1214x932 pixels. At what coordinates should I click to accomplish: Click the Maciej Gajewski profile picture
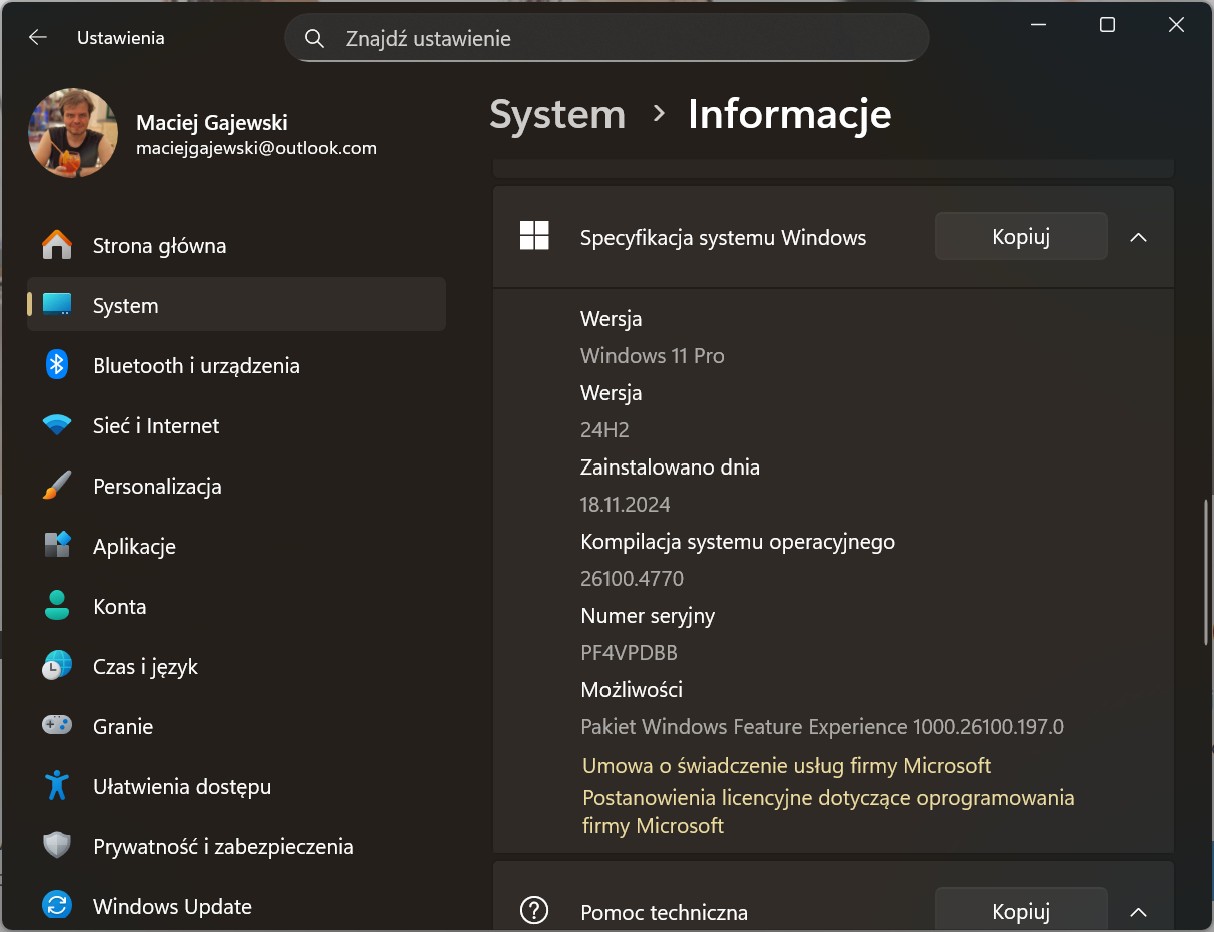click(73, 133)
